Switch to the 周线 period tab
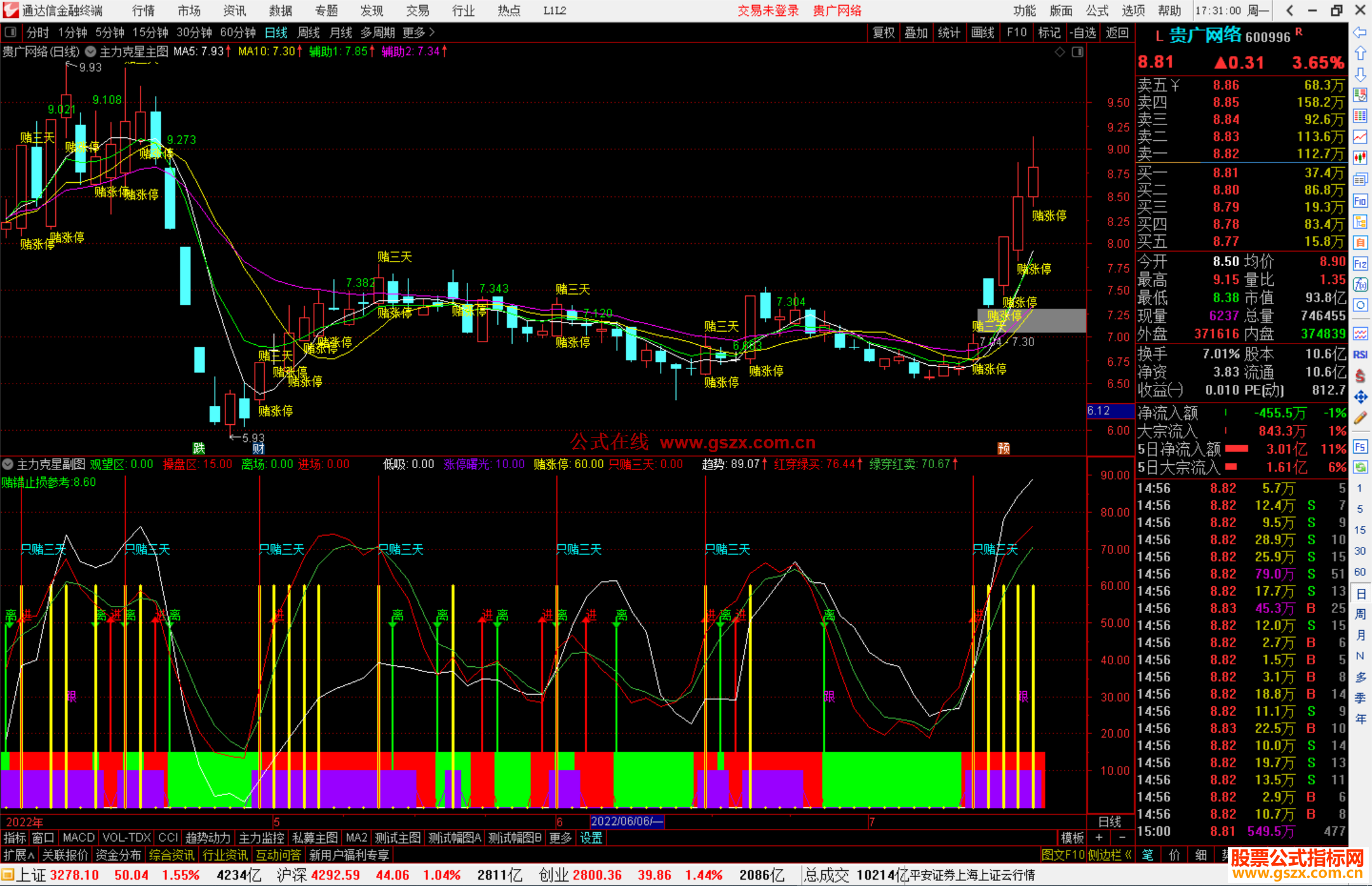 [x=309, y=32]
